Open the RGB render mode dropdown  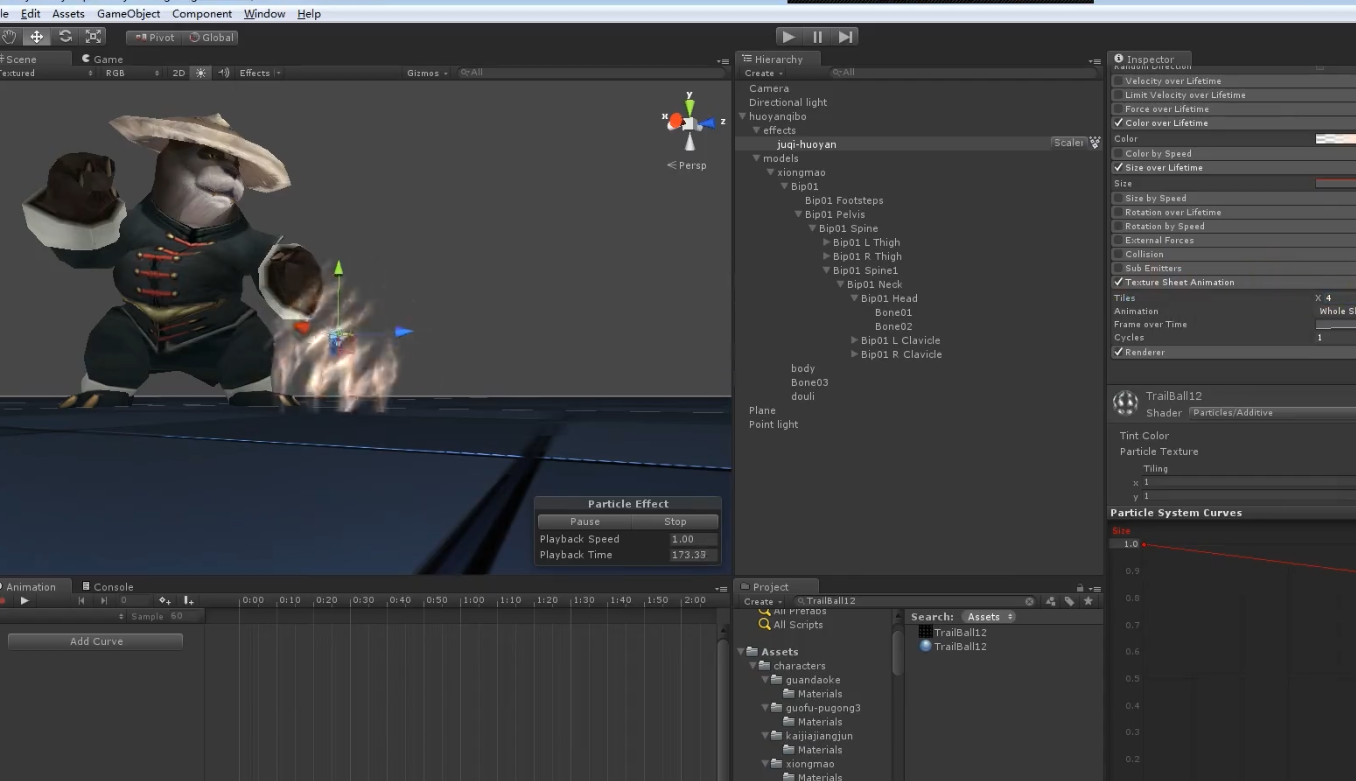[130, 73]
